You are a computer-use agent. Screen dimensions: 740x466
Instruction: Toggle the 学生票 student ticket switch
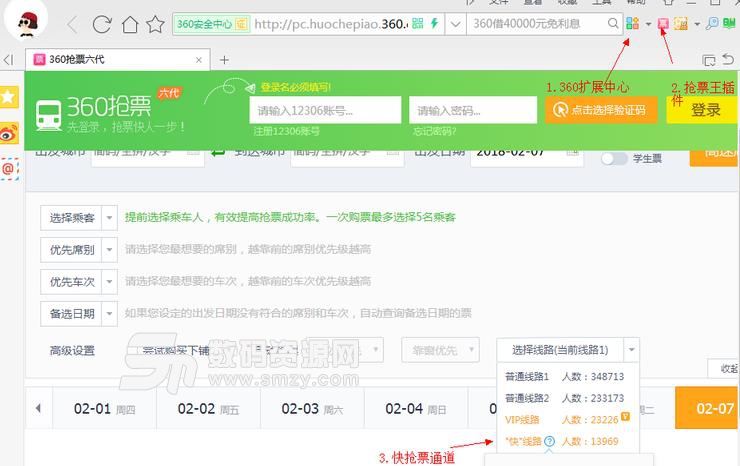[x=614, y=158]
